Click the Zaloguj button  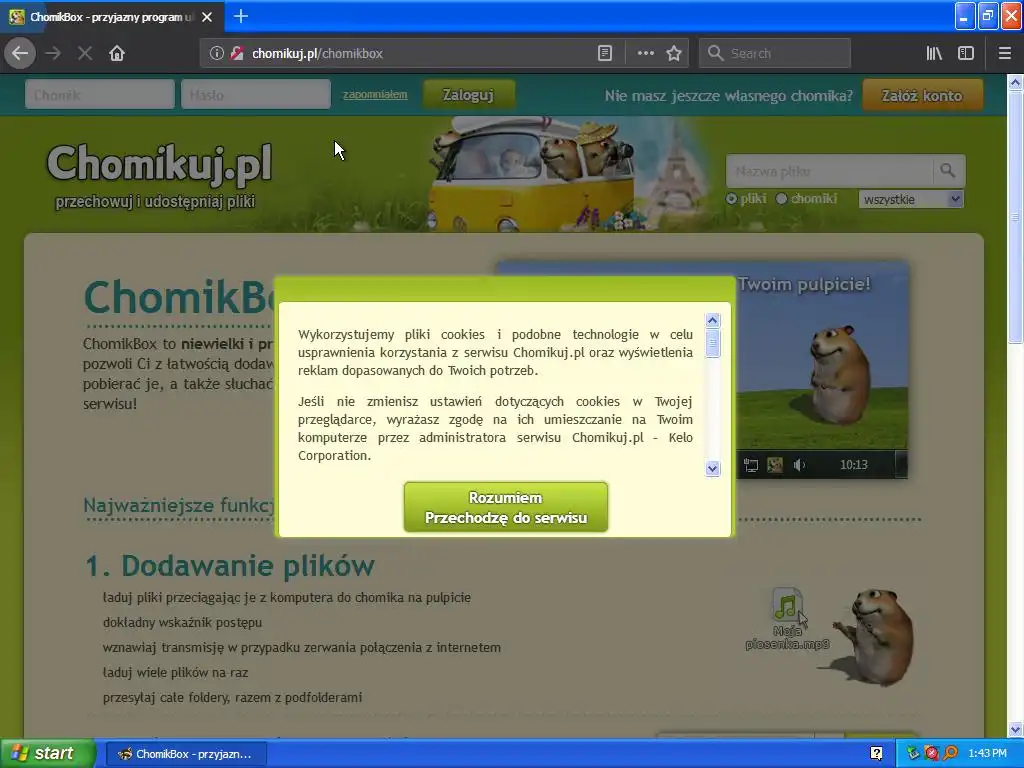point(469,95)
